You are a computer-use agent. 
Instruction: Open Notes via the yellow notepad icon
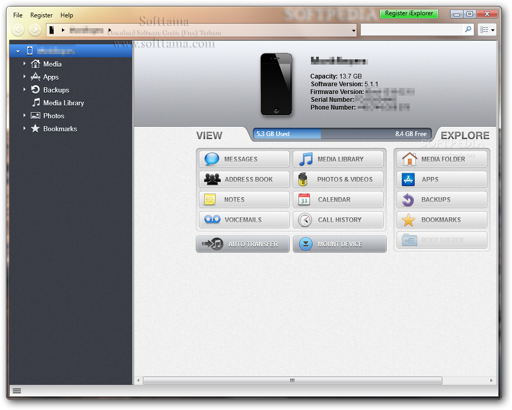(210, 199)
